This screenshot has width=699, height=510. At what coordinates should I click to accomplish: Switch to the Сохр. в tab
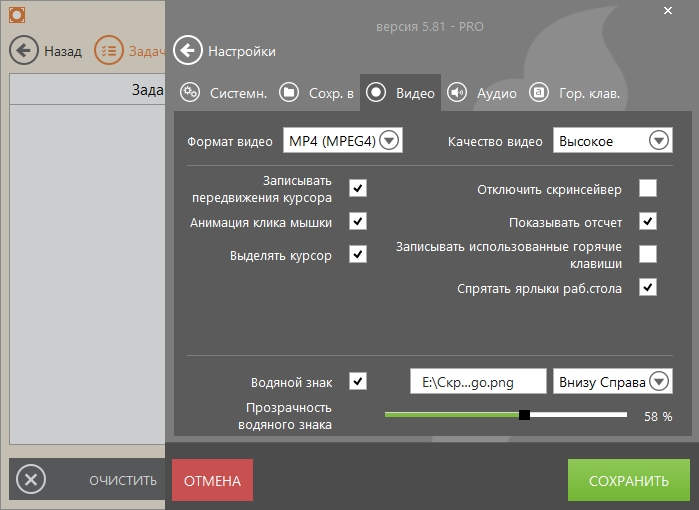point(317,93)
